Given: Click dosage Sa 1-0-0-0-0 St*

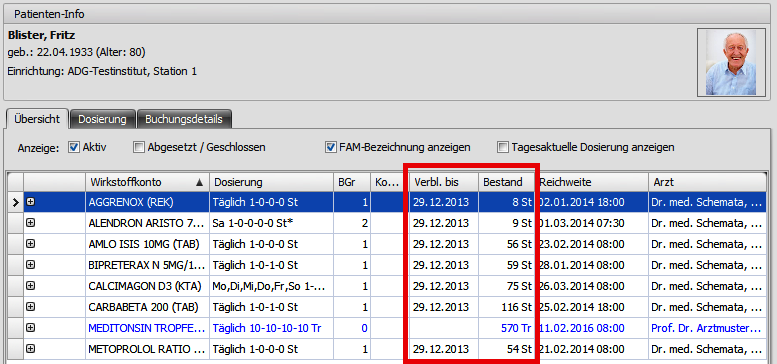Looking at the screenshot, I should coord(271,223).
